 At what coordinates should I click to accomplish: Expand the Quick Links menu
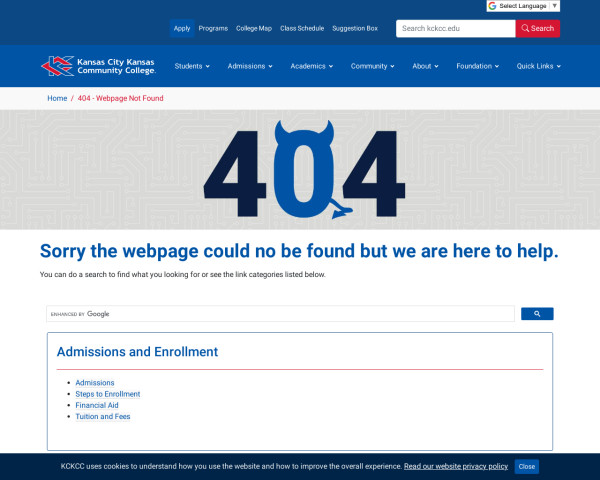click(538, 66)
